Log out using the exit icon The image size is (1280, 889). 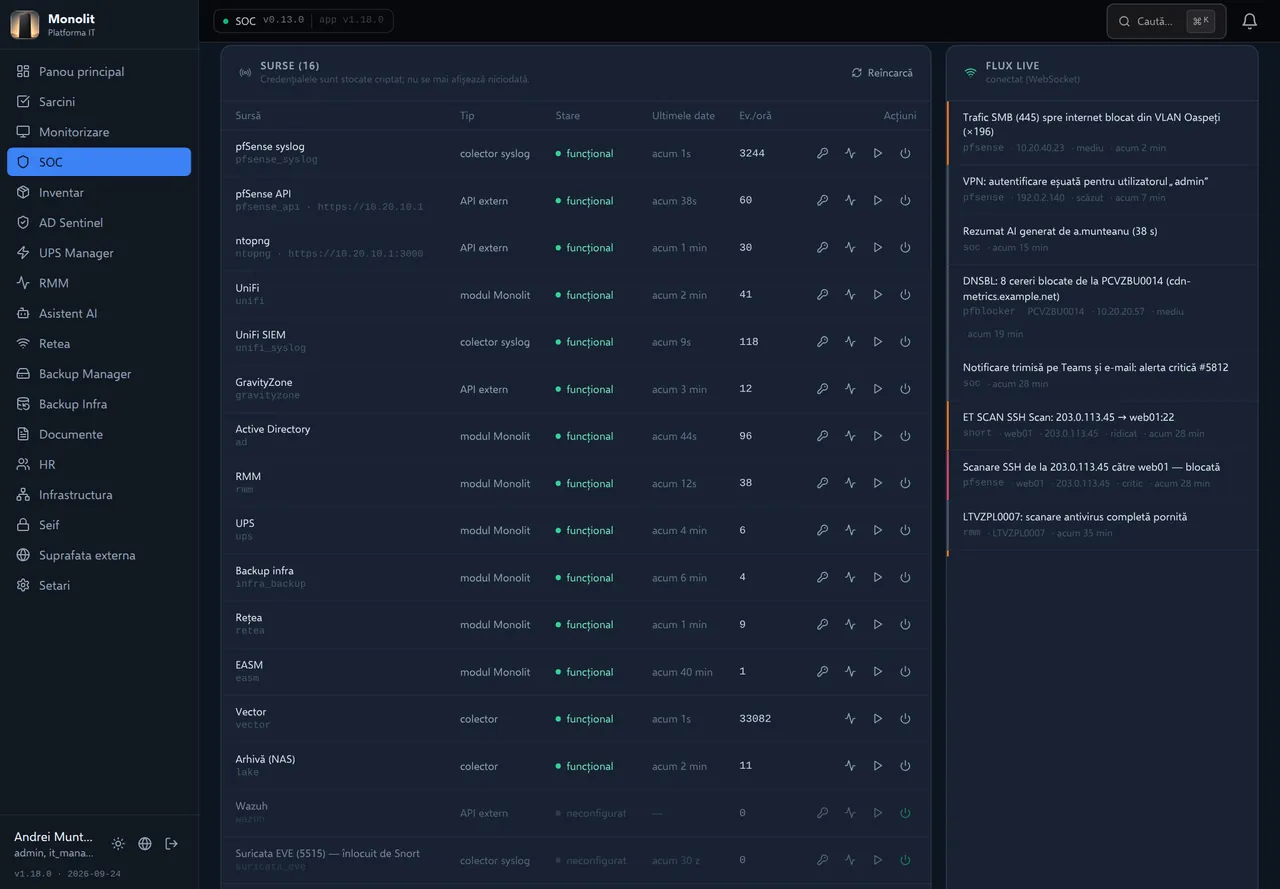172,844
